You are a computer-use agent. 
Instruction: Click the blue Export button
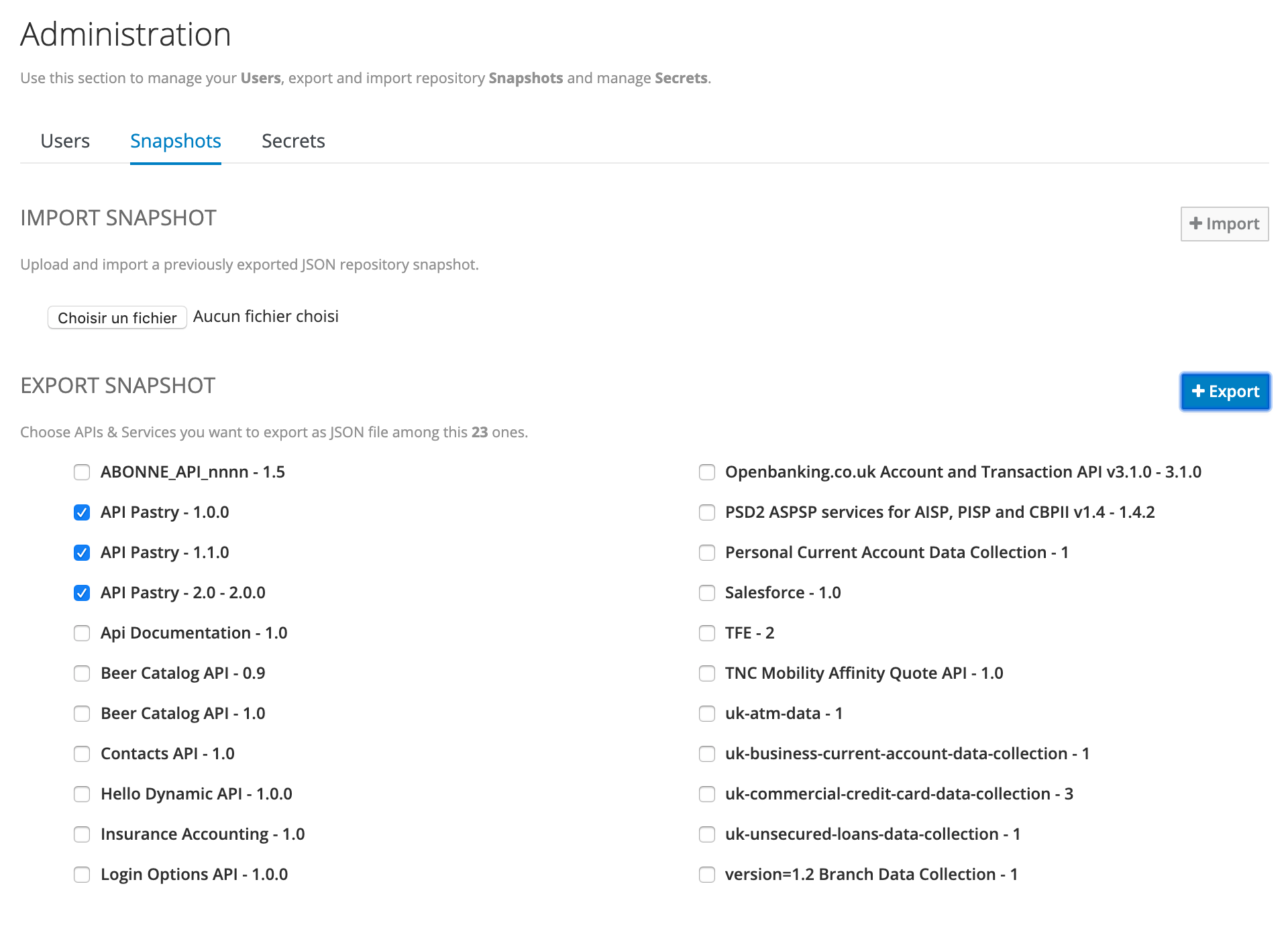1225,391
